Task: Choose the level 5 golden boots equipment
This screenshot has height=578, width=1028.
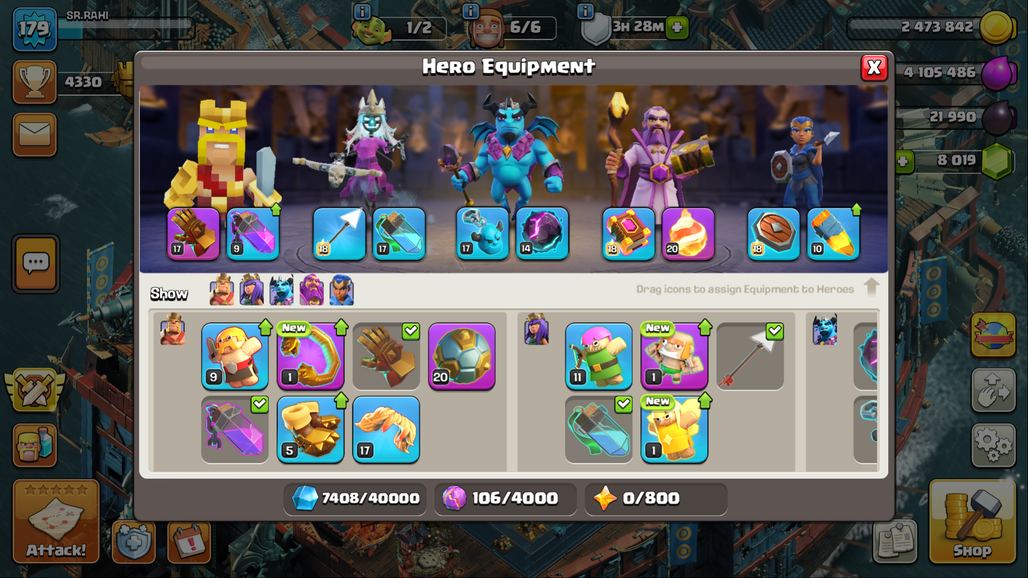Action: (310, 429)
